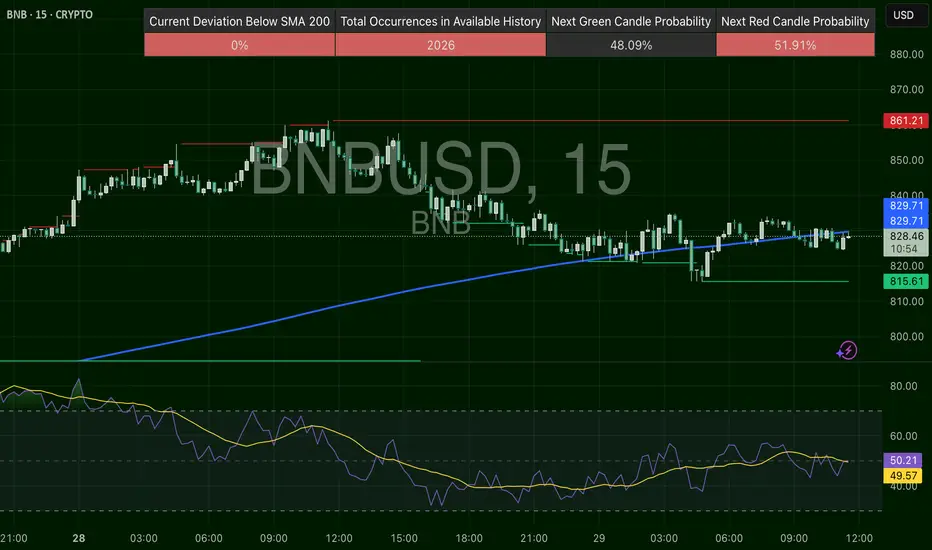The width and height of the screenshot is (932, 550).
Task: Select the red 861.21 price label
Action: pos(906,121)
